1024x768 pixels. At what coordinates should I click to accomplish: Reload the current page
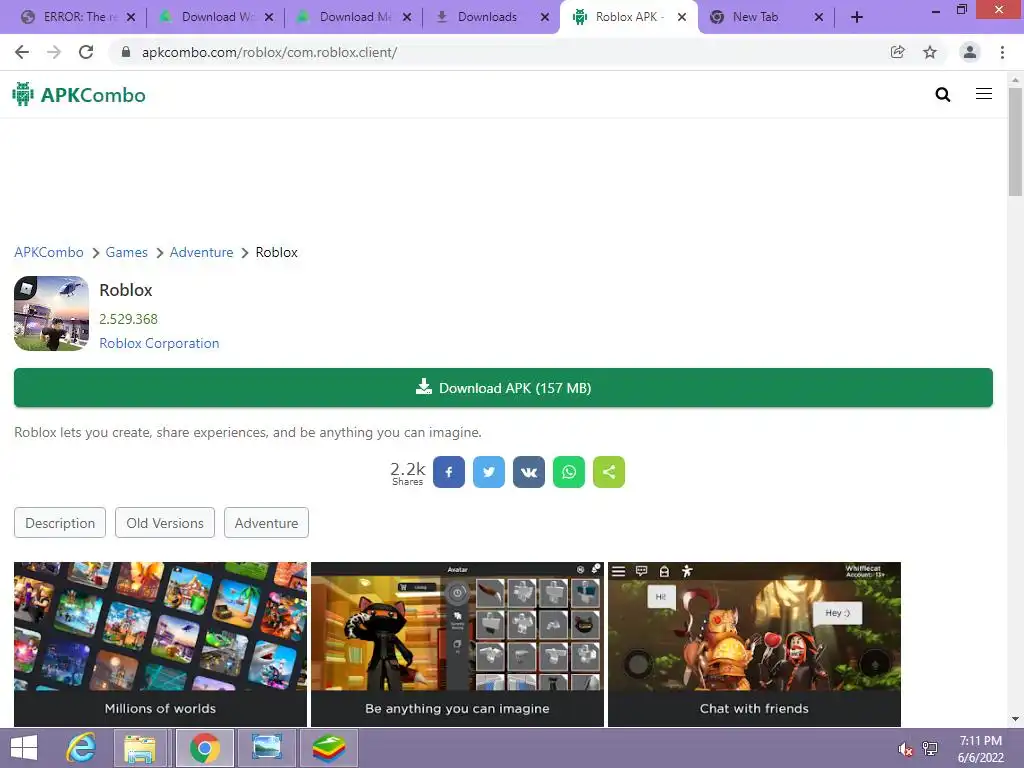[x=86, y=52]
